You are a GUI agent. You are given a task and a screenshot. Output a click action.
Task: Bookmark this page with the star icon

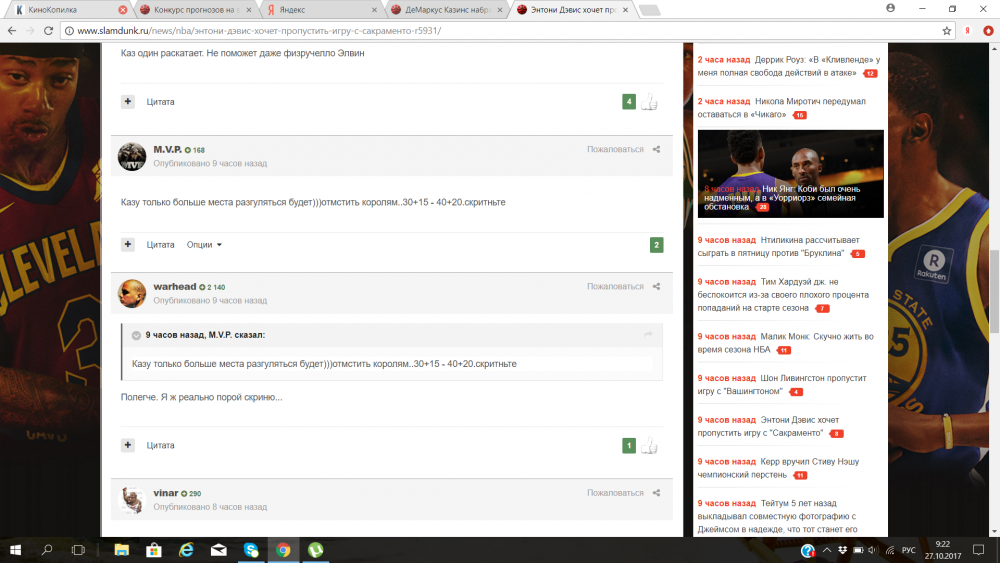946,31
